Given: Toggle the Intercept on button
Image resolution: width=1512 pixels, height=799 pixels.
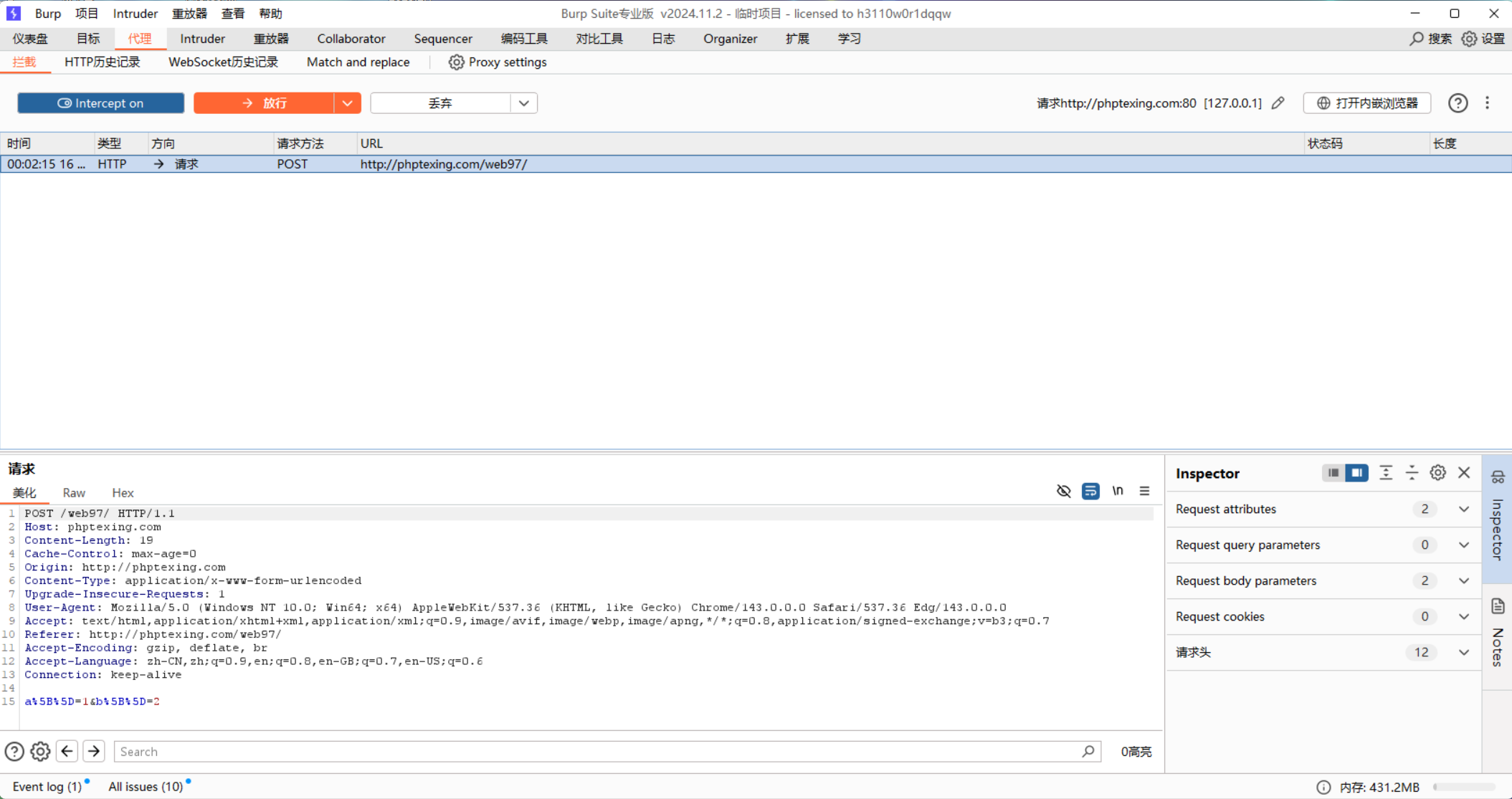Looking at the screenshot, I should 100,103.
